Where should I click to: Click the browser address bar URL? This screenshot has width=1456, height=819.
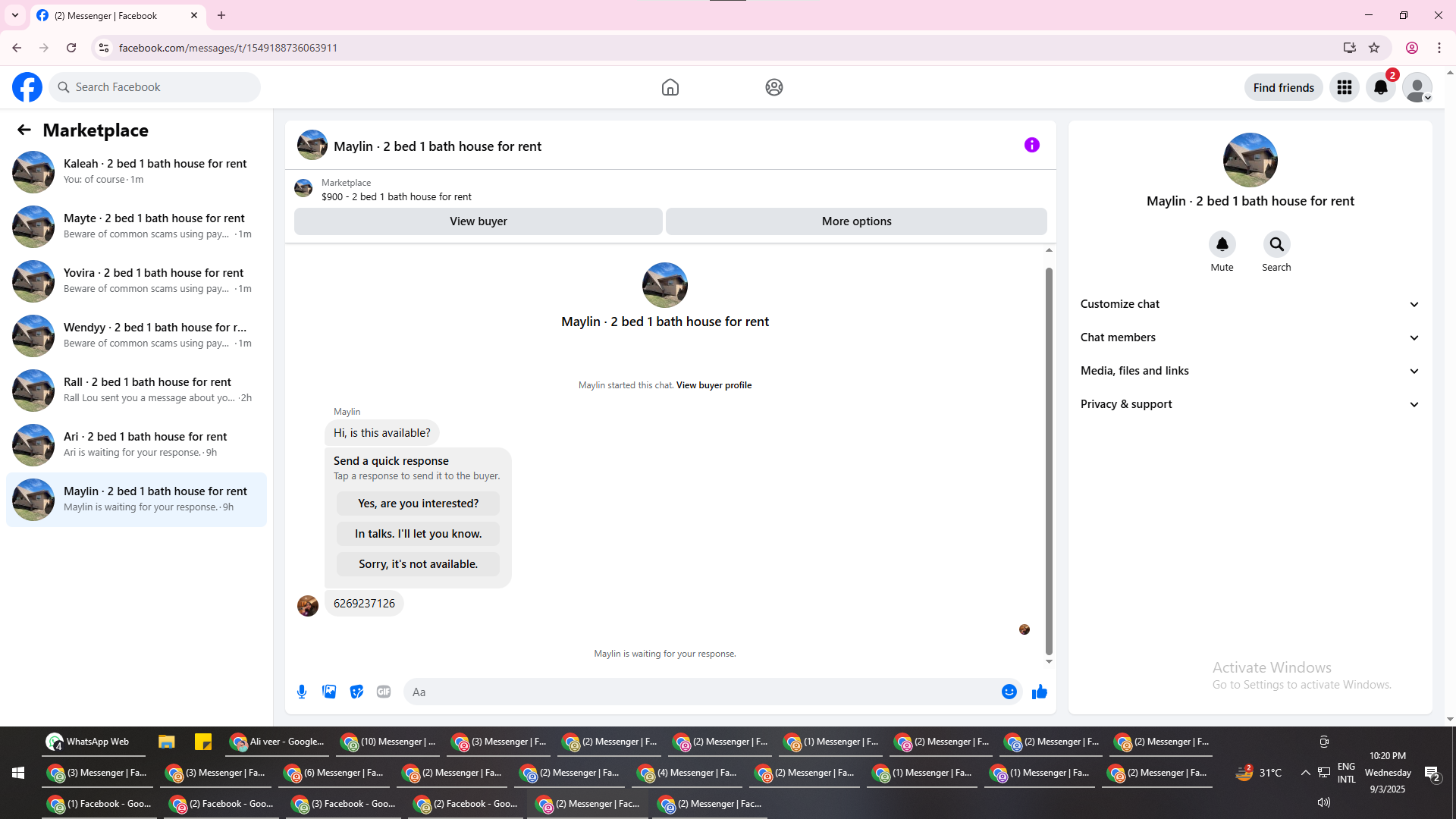(228, 48)
